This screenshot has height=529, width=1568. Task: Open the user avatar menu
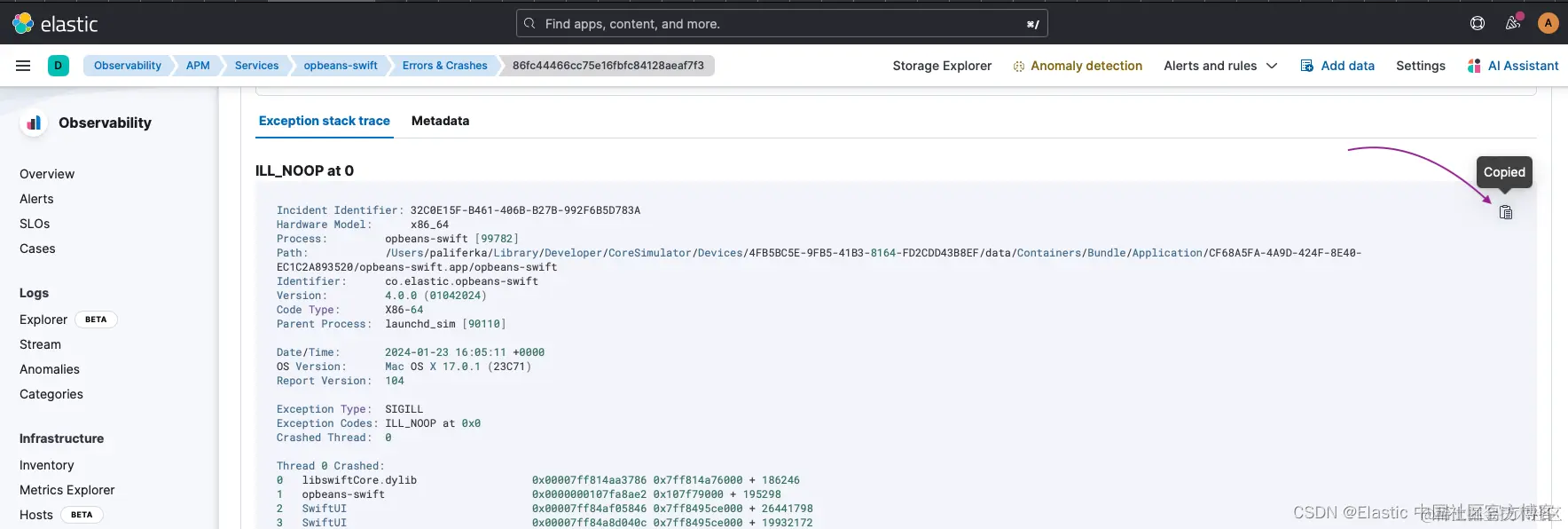point(1548,23)
